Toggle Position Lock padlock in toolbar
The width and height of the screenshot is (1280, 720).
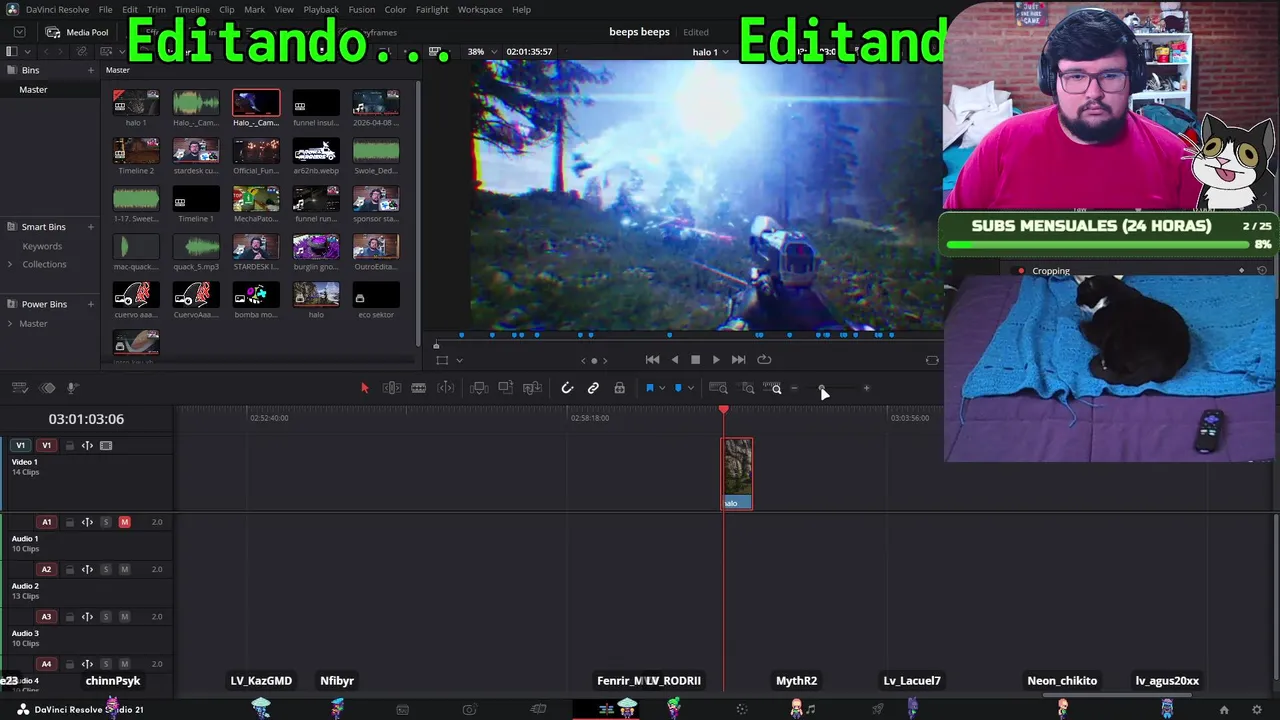point(620,388)
